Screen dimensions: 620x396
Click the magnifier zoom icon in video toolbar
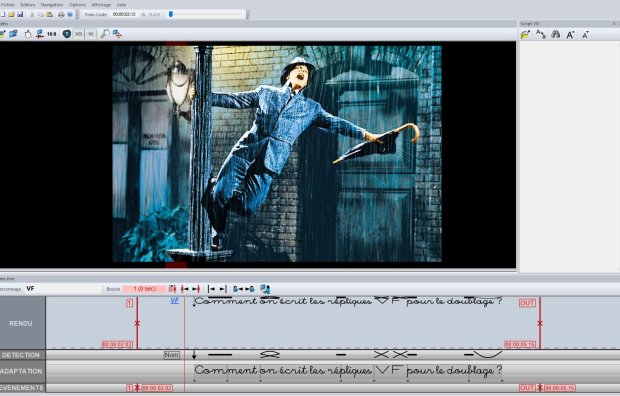pyautogui.click(x=105, y=34)
